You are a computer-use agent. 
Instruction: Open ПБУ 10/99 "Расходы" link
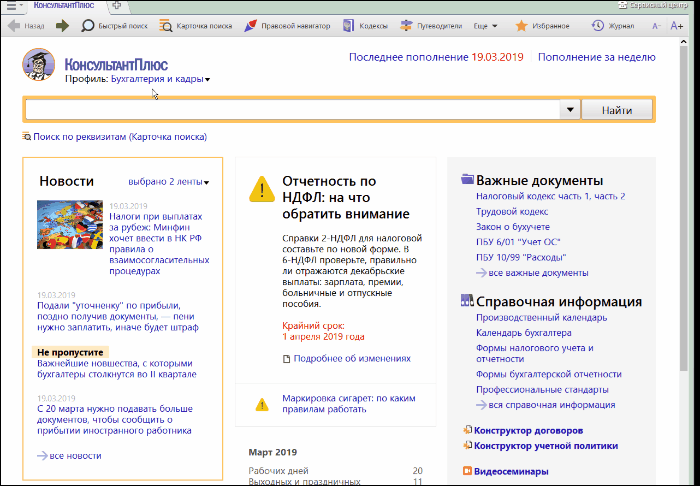click(521, 258)
